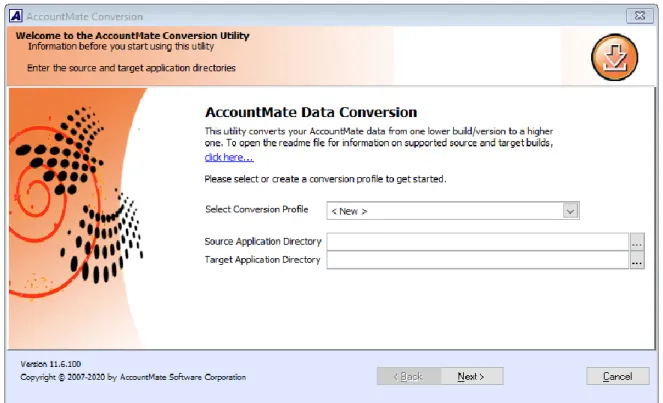Select the '< New >' conversion profile box
Screen dimensions: 663x403
pos(453,211)
